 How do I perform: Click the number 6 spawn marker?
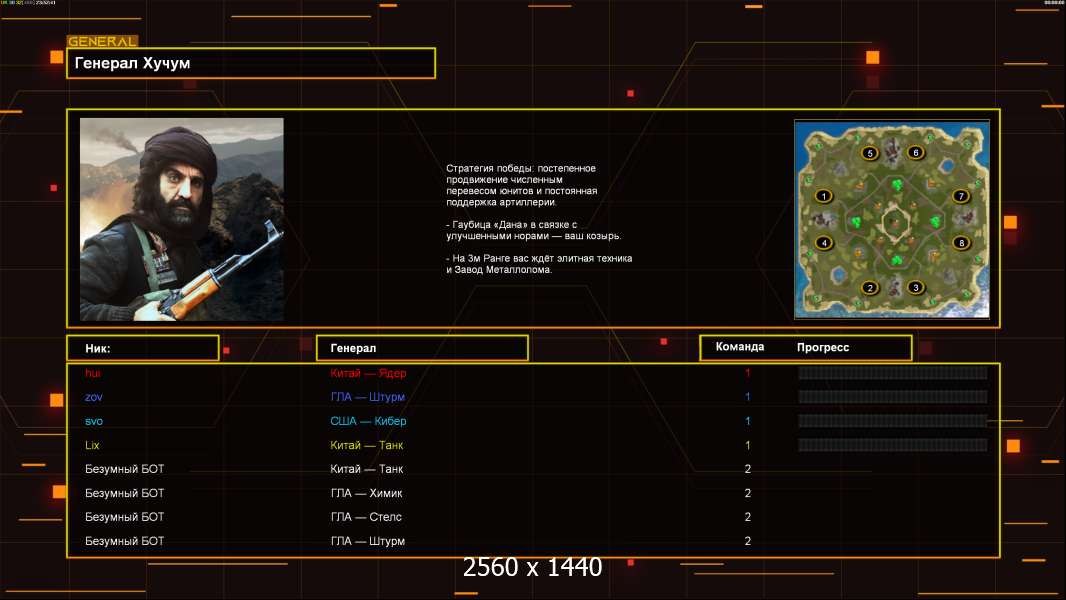[915, 153]
